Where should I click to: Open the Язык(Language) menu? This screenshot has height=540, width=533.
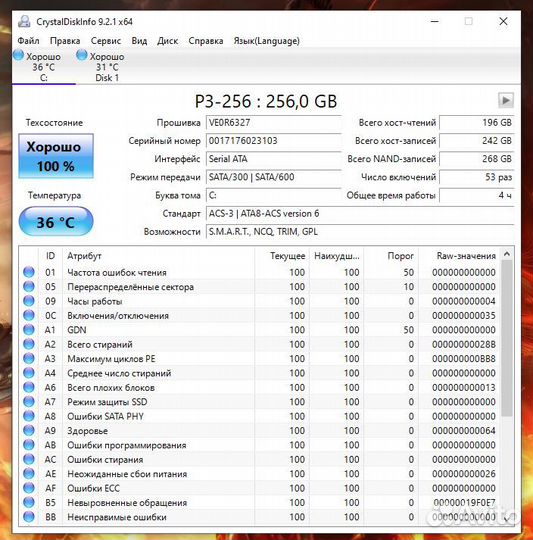click(x=266, y=41)
